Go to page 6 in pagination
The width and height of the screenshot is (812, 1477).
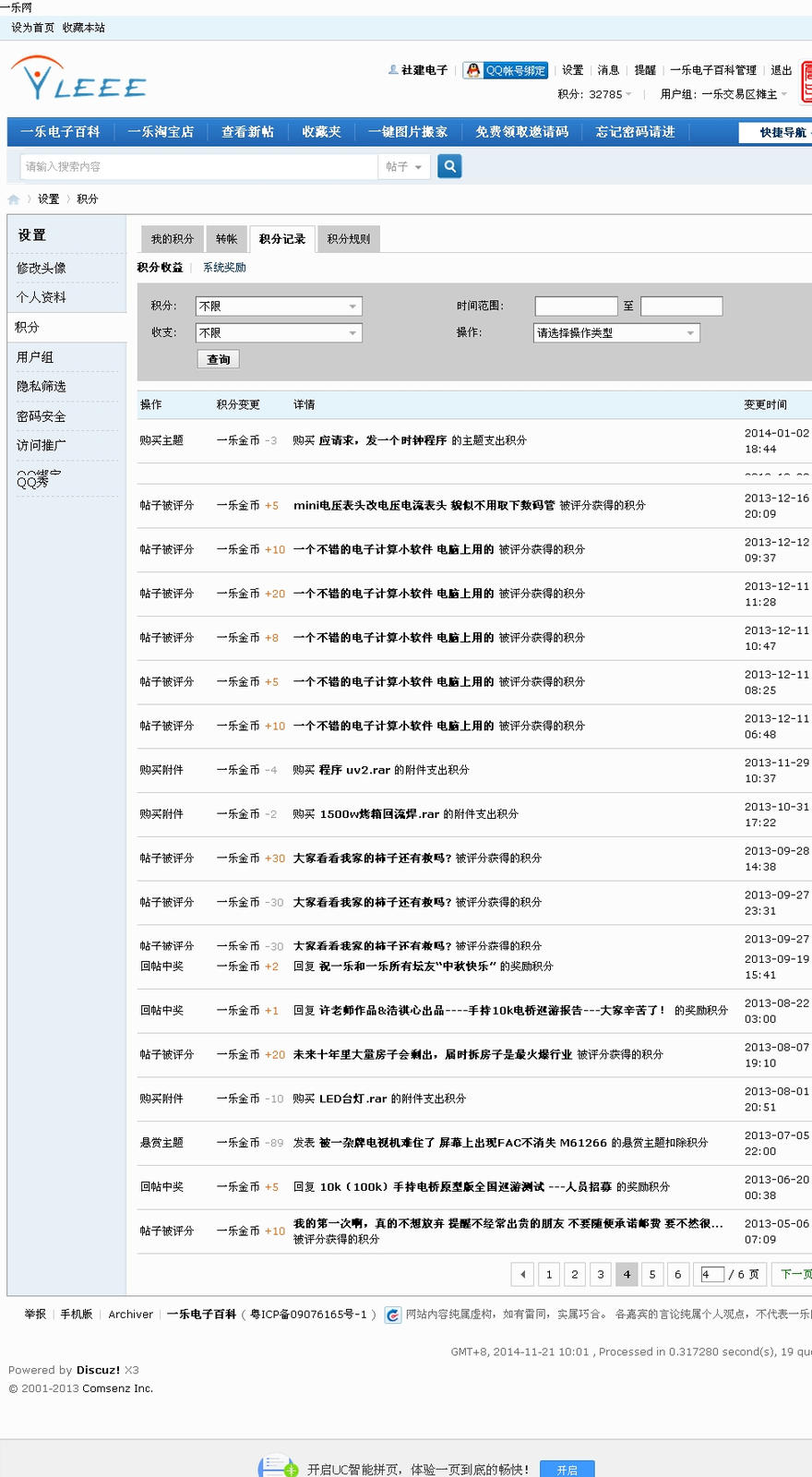(678, 1274)
